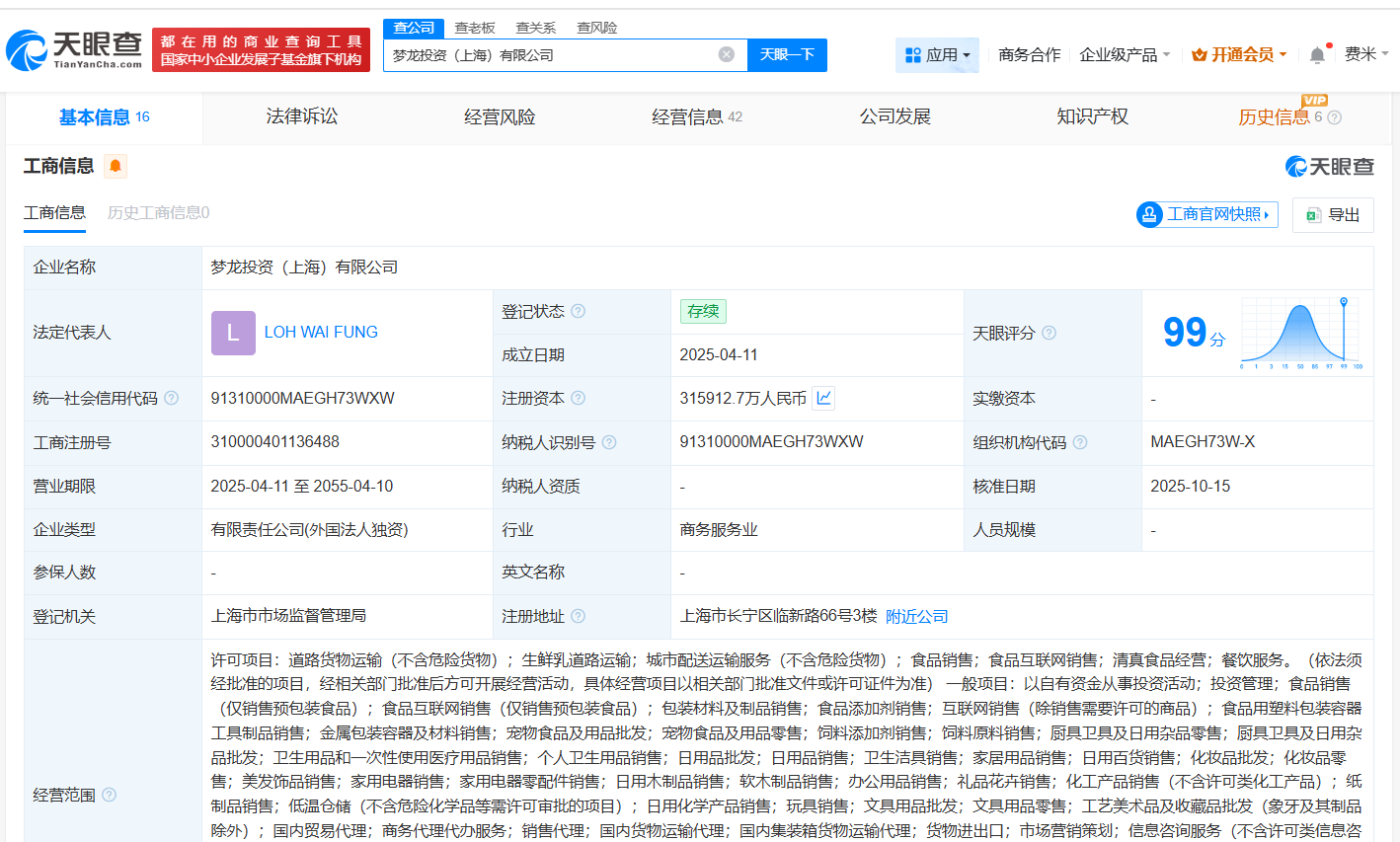Open notifications with the bell icon
Screen dimensions: 1400x842
click(1316, 54)
